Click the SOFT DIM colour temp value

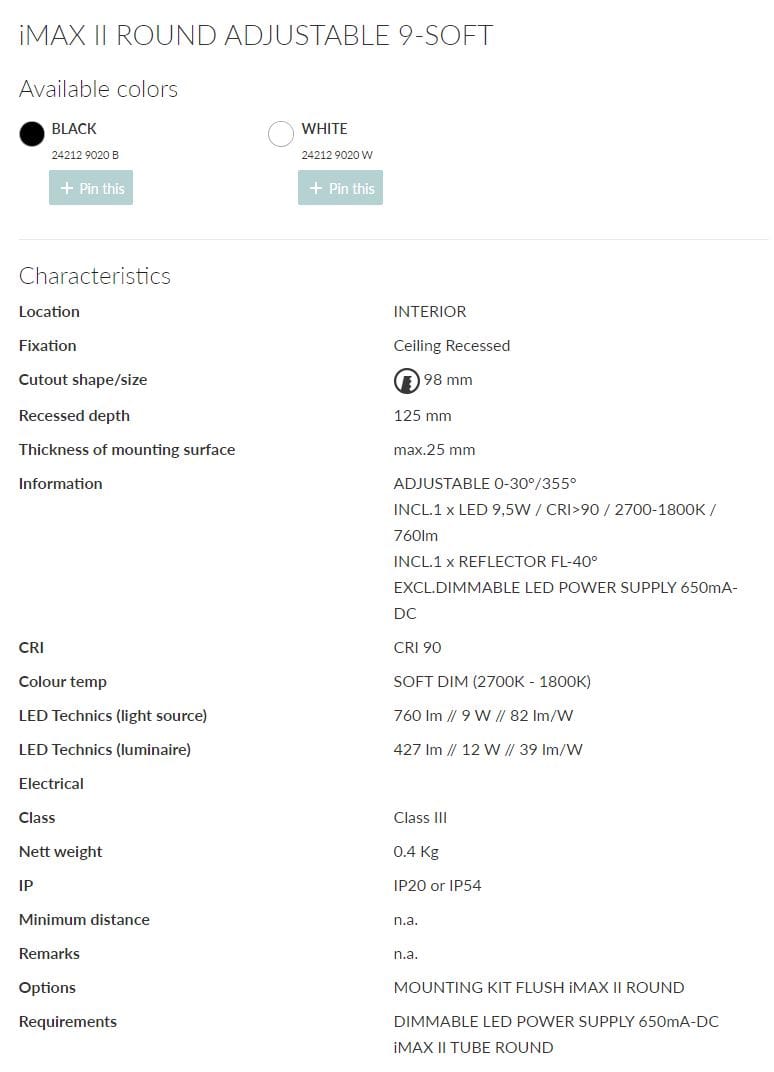[492, 681]
